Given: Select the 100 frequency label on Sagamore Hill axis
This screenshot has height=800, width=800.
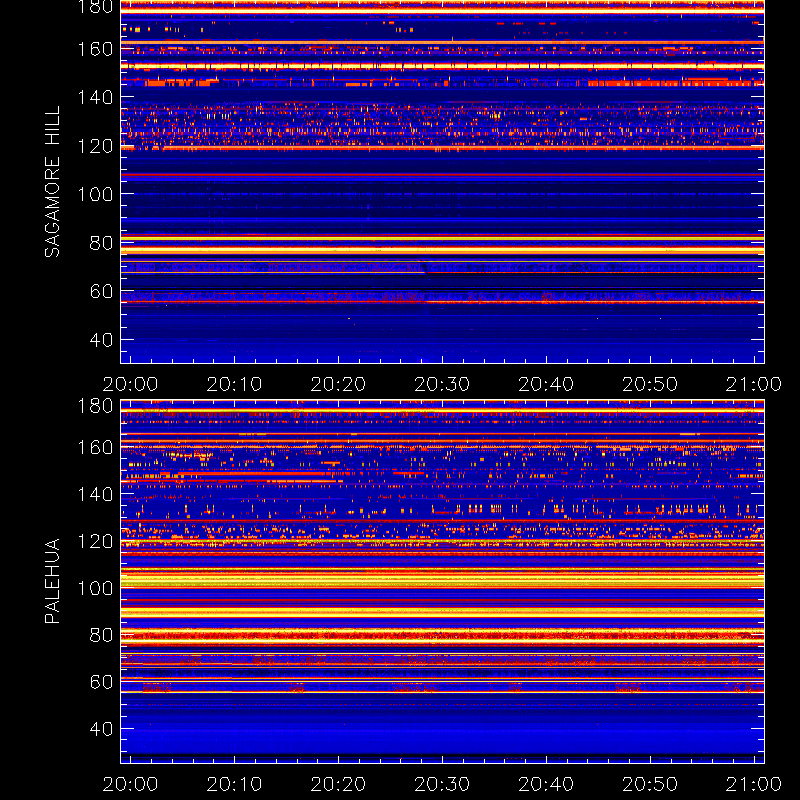Looking at the screenshot, I should coord(95,194).
